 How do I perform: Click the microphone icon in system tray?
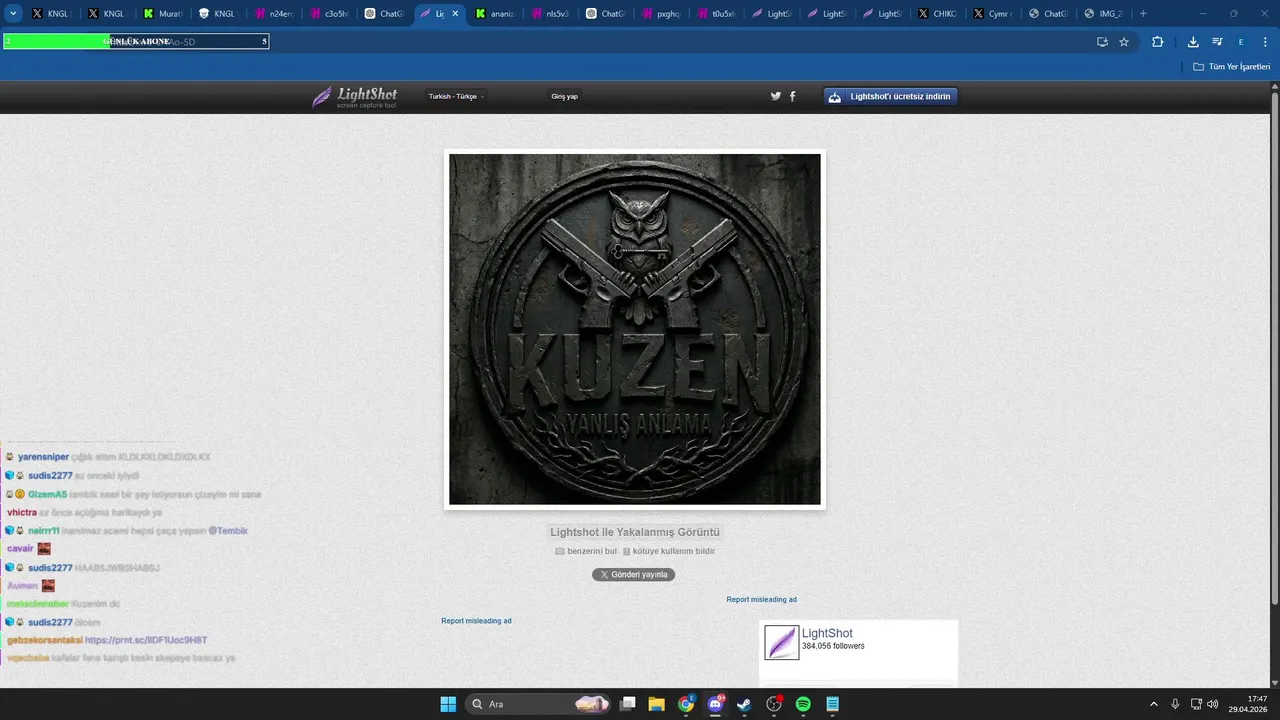1175,704
